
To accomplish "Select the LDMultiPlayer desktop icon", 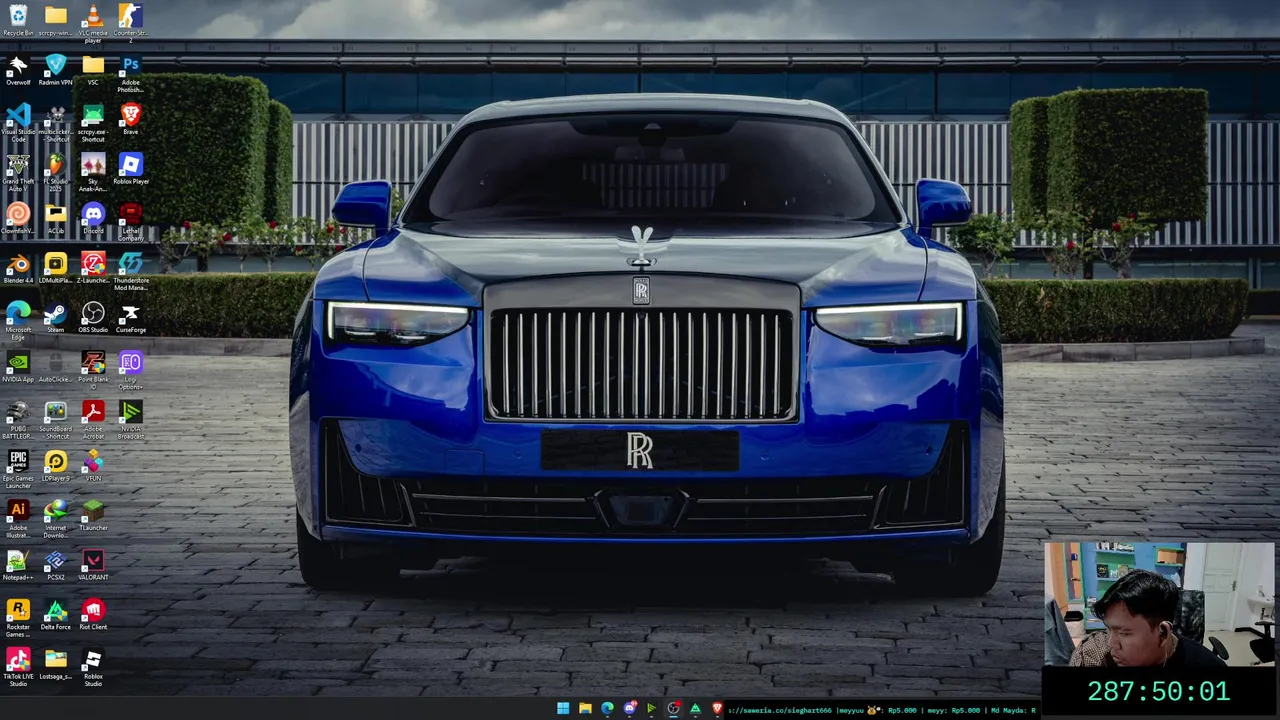I will [x=55, y=268].
